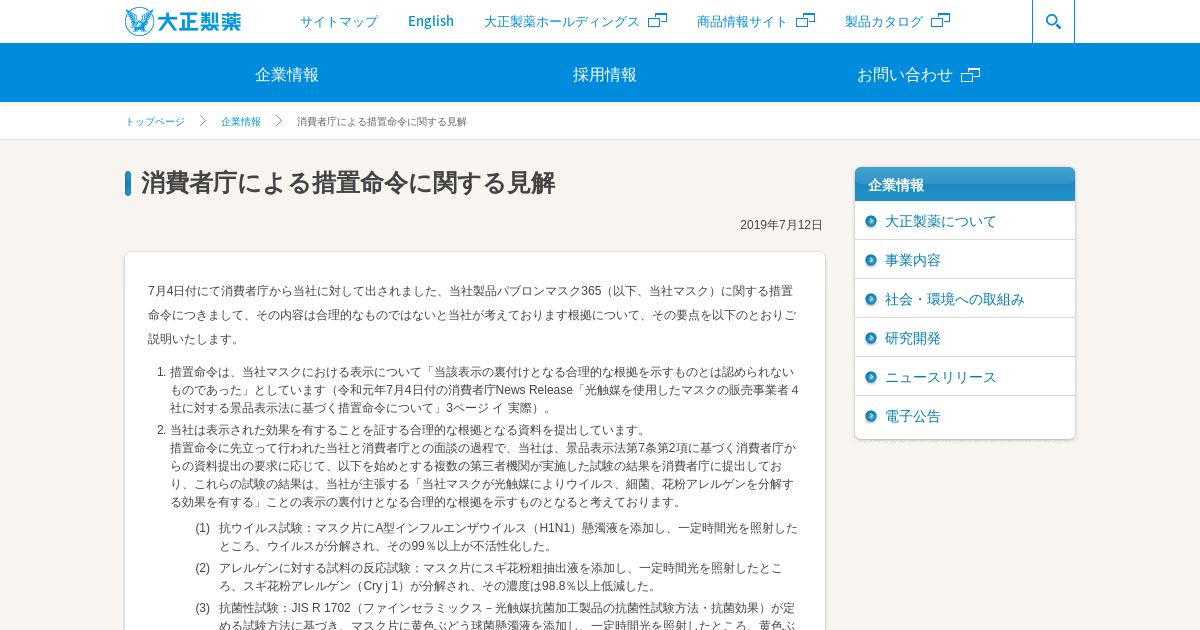Click arrow bullet next to ニュースリリース
This screenshot has width=1200, height=630.
tap(871, 377)
